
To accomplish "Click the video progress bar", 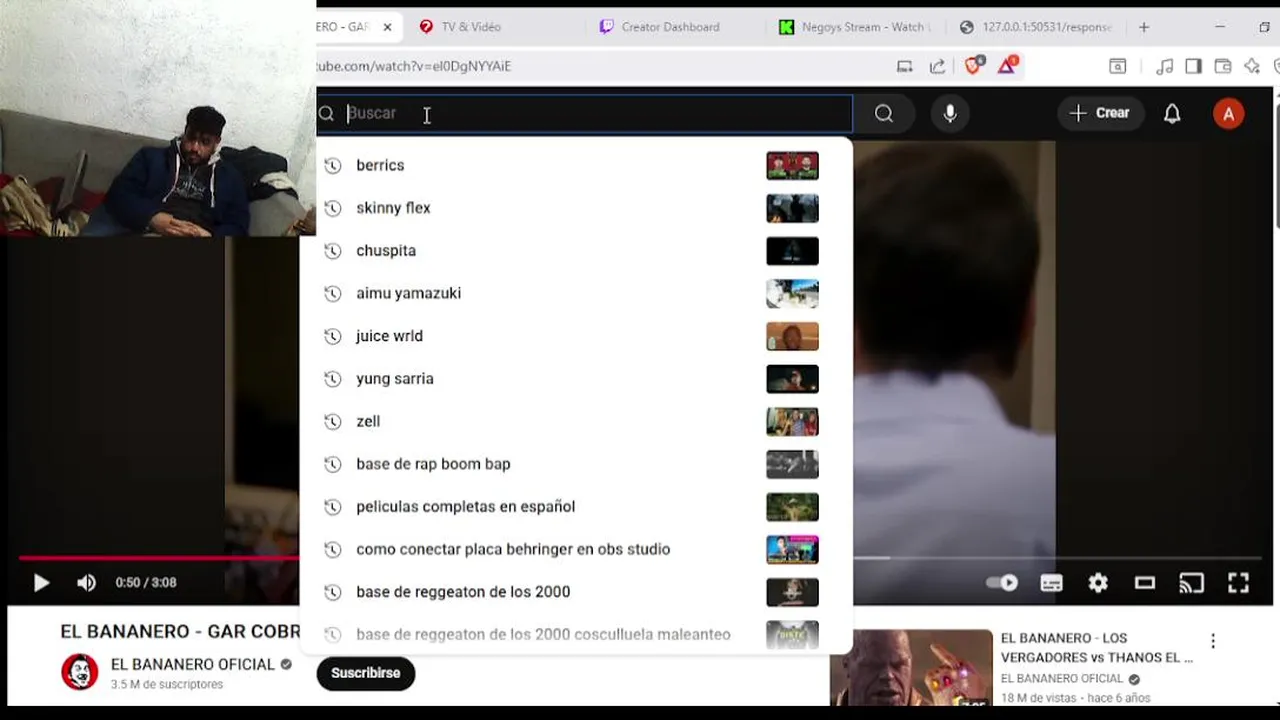I will pyautogui.click(x=640, y=558).
